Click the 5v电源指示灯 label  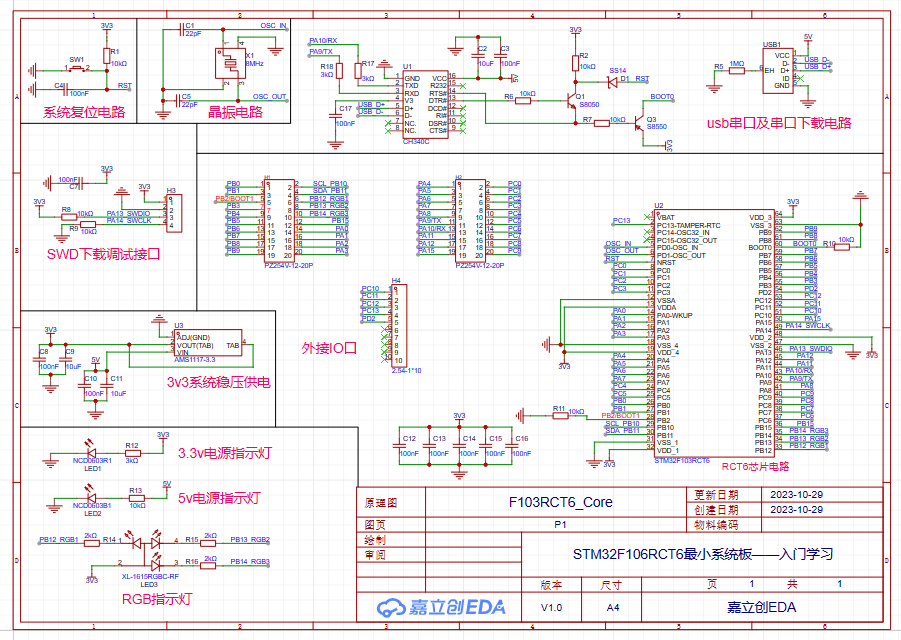click(219, 498)
